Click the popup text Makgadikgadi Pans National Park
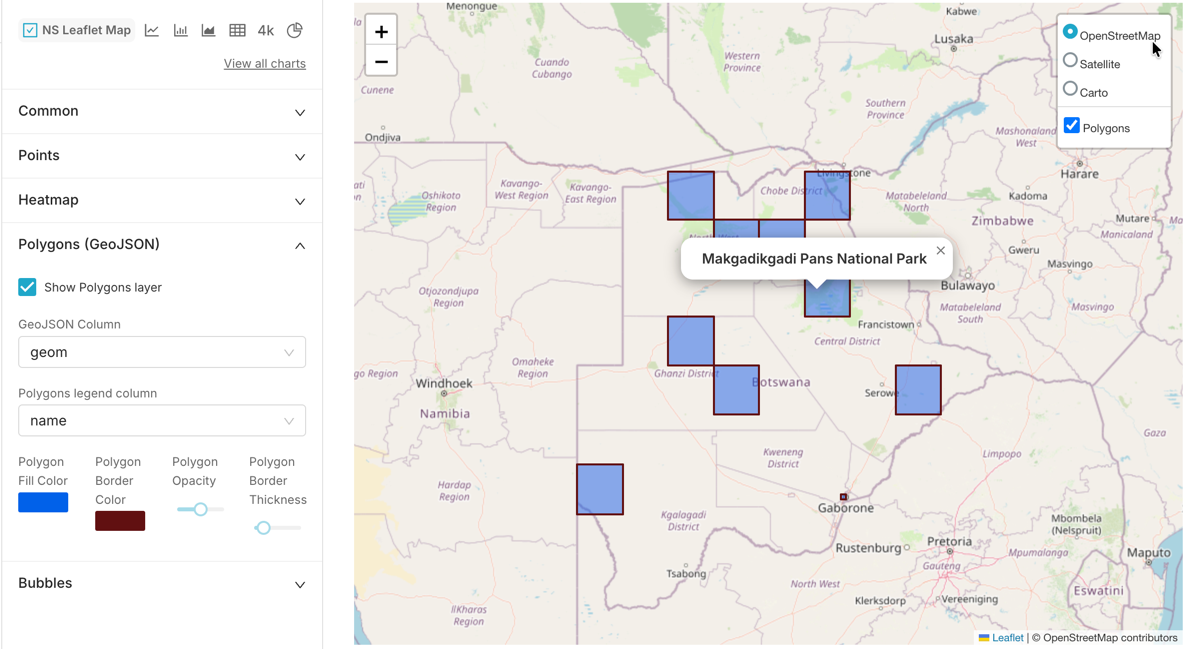The width and height of the screenshot is (1186, 649). [x=814, y=259]
